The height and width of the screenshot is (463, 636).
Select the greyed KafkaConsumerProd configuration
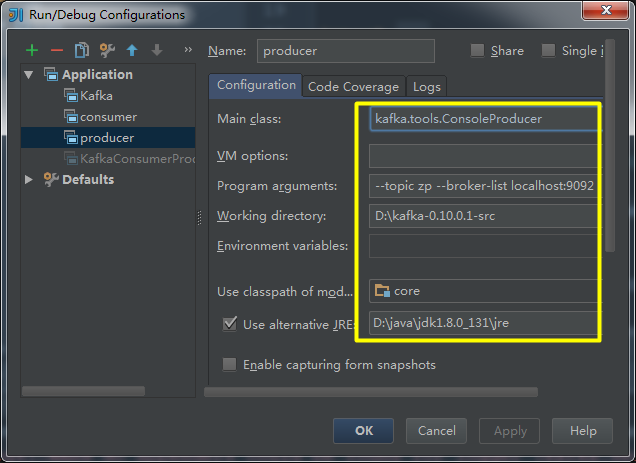coord(129,159)
